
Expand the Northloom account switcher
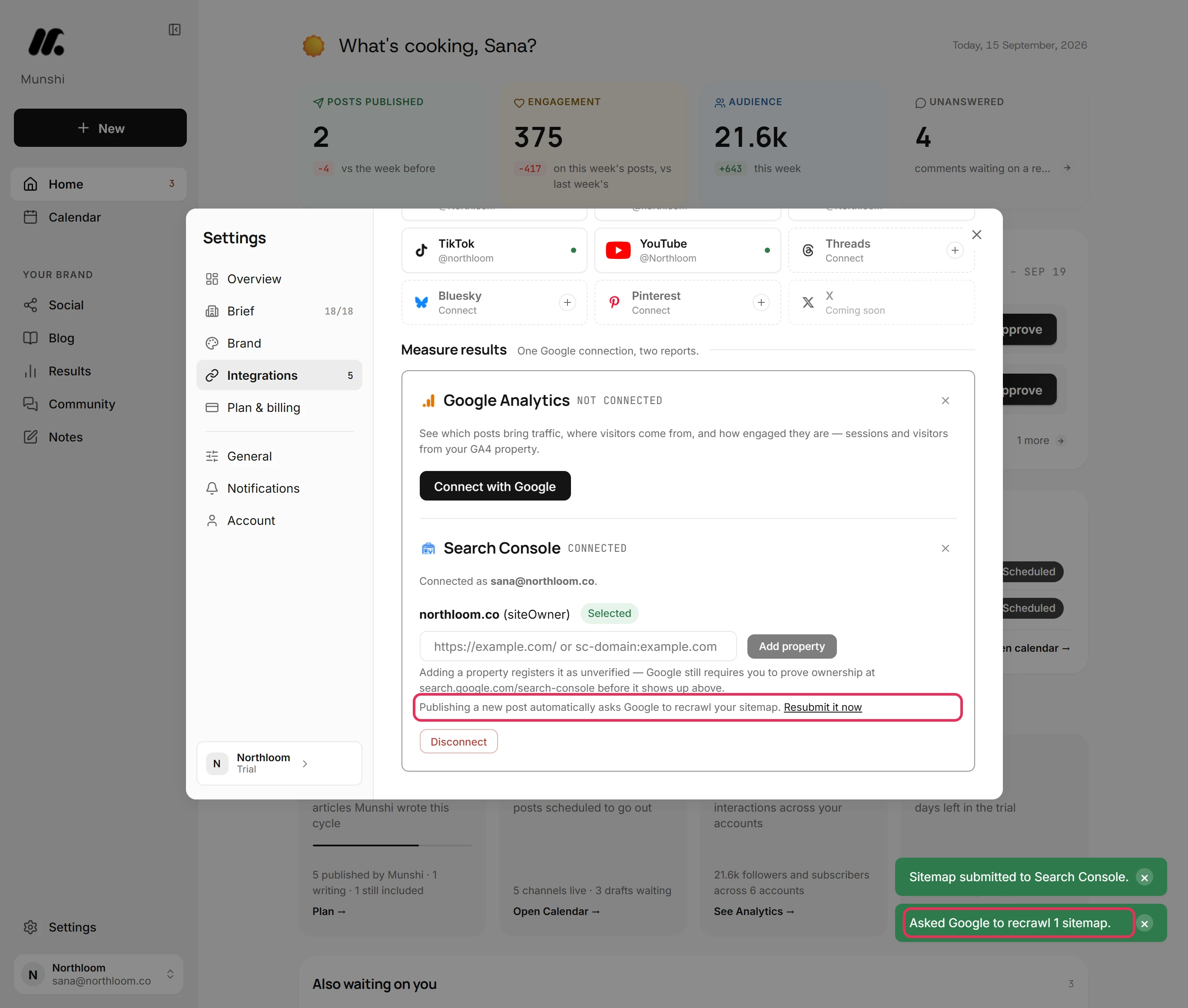pyautogui.click(x=98, y=974)
